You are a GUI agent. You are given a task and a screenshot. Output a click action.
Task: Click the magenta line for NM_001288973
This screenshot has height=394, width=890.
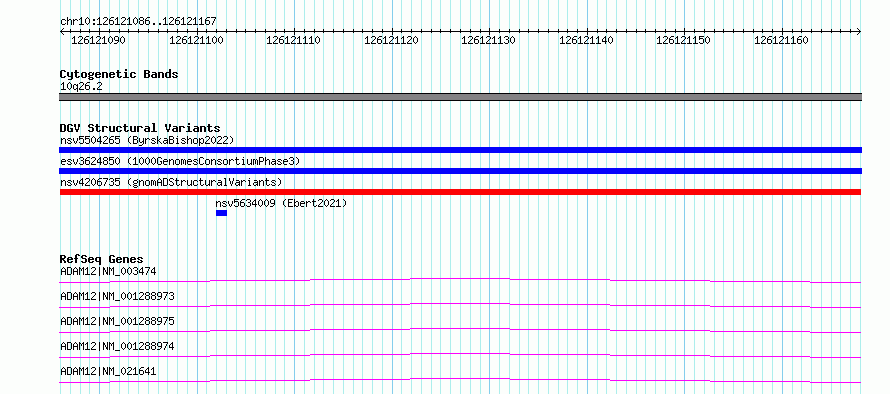pos(460,305)
